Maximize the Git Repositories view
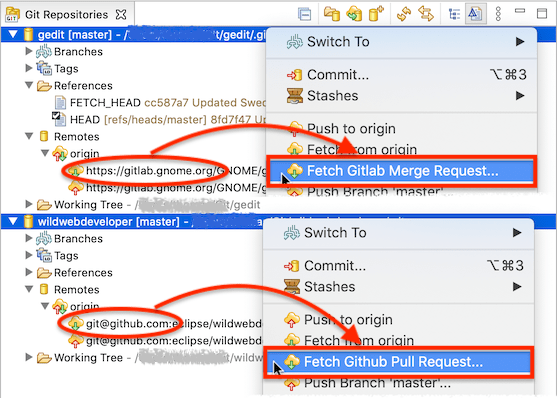This screenshot has width=557, height=398. click(542, 14)
